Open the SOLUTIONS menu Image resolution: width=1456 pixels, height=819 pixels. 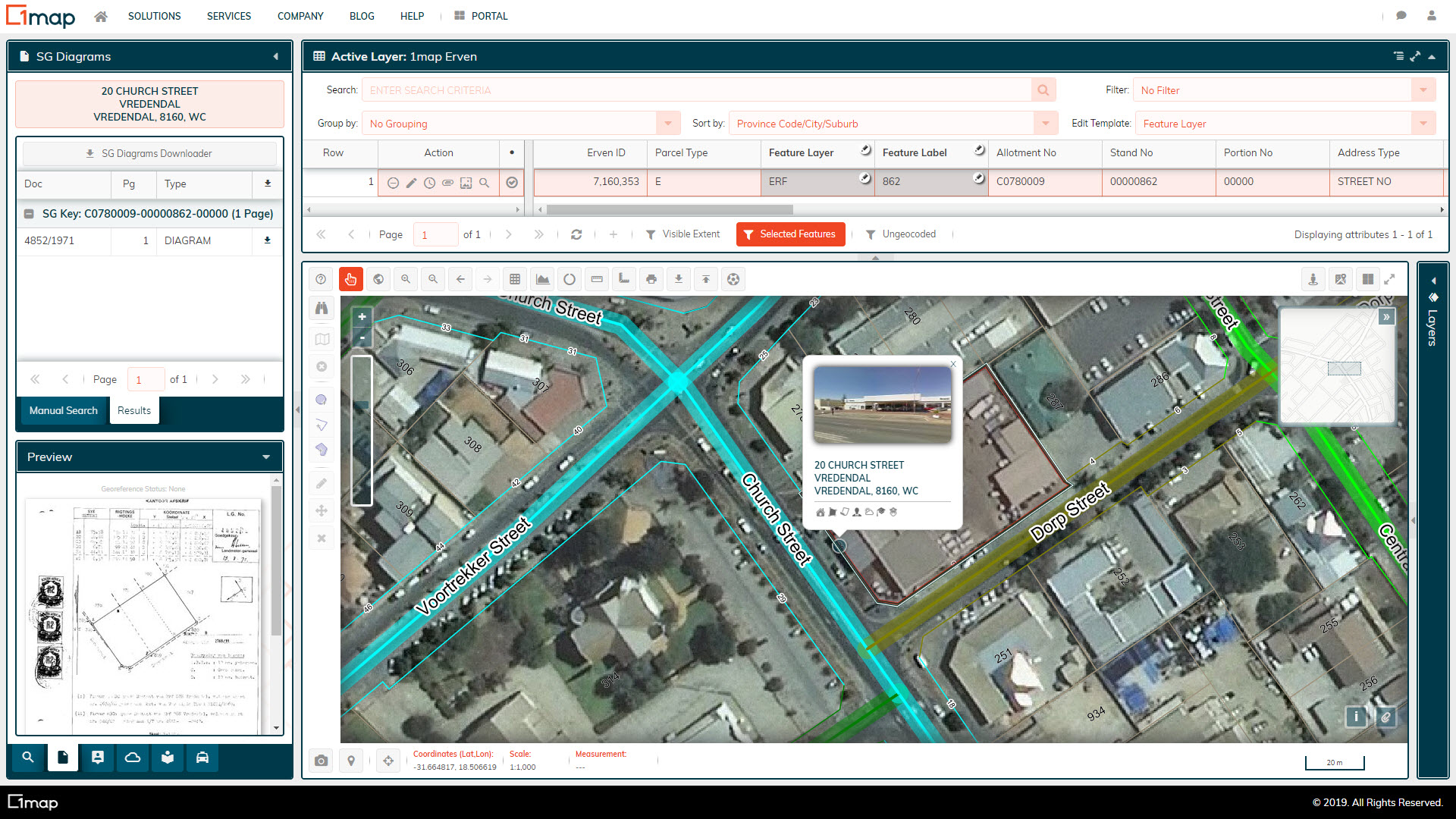(x=154, y=16)
